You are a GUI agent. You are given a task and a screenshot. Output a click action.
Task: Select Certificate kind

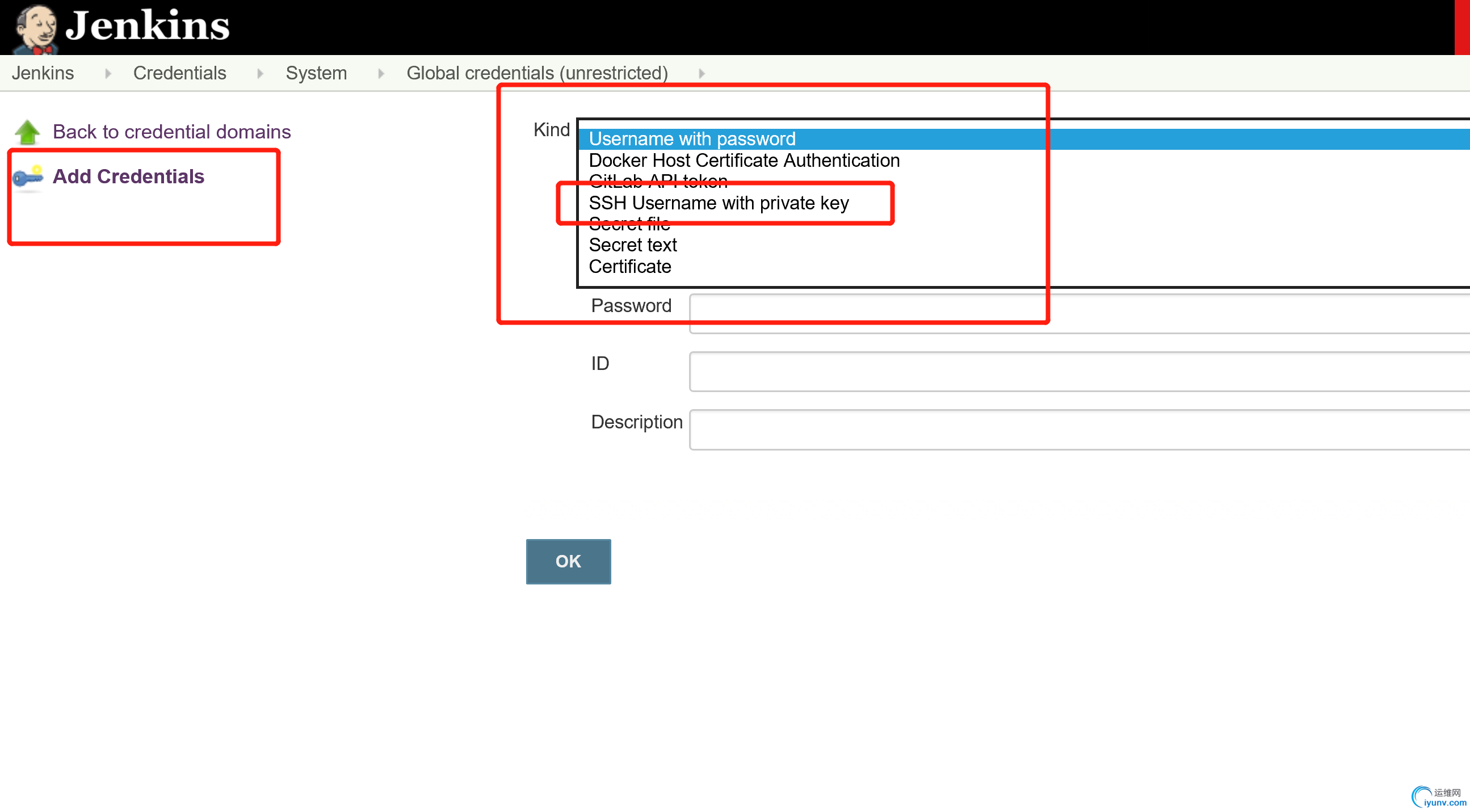(1024, 267)
